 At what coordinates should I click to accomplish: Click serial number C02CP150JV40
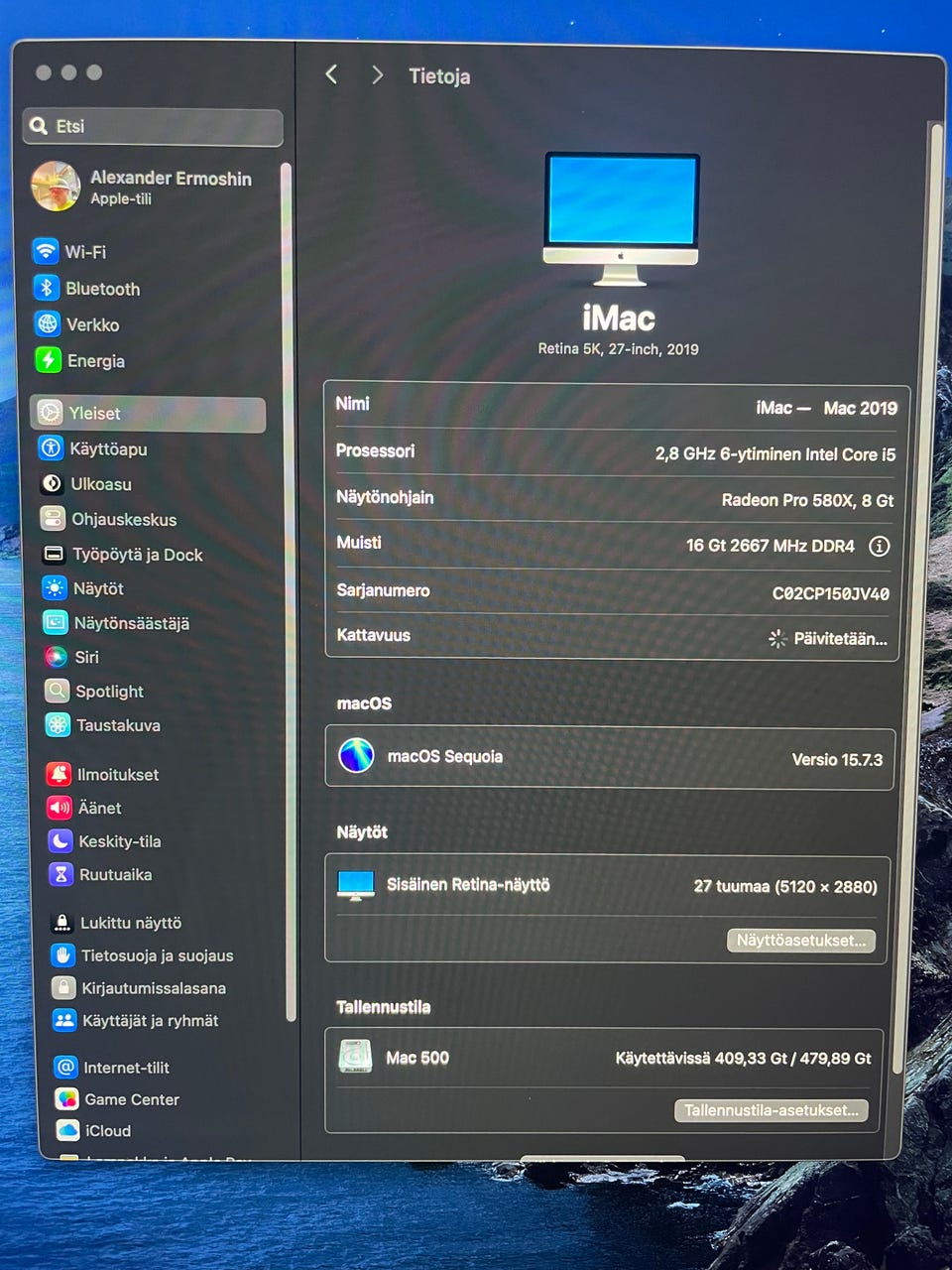point(831,593)
